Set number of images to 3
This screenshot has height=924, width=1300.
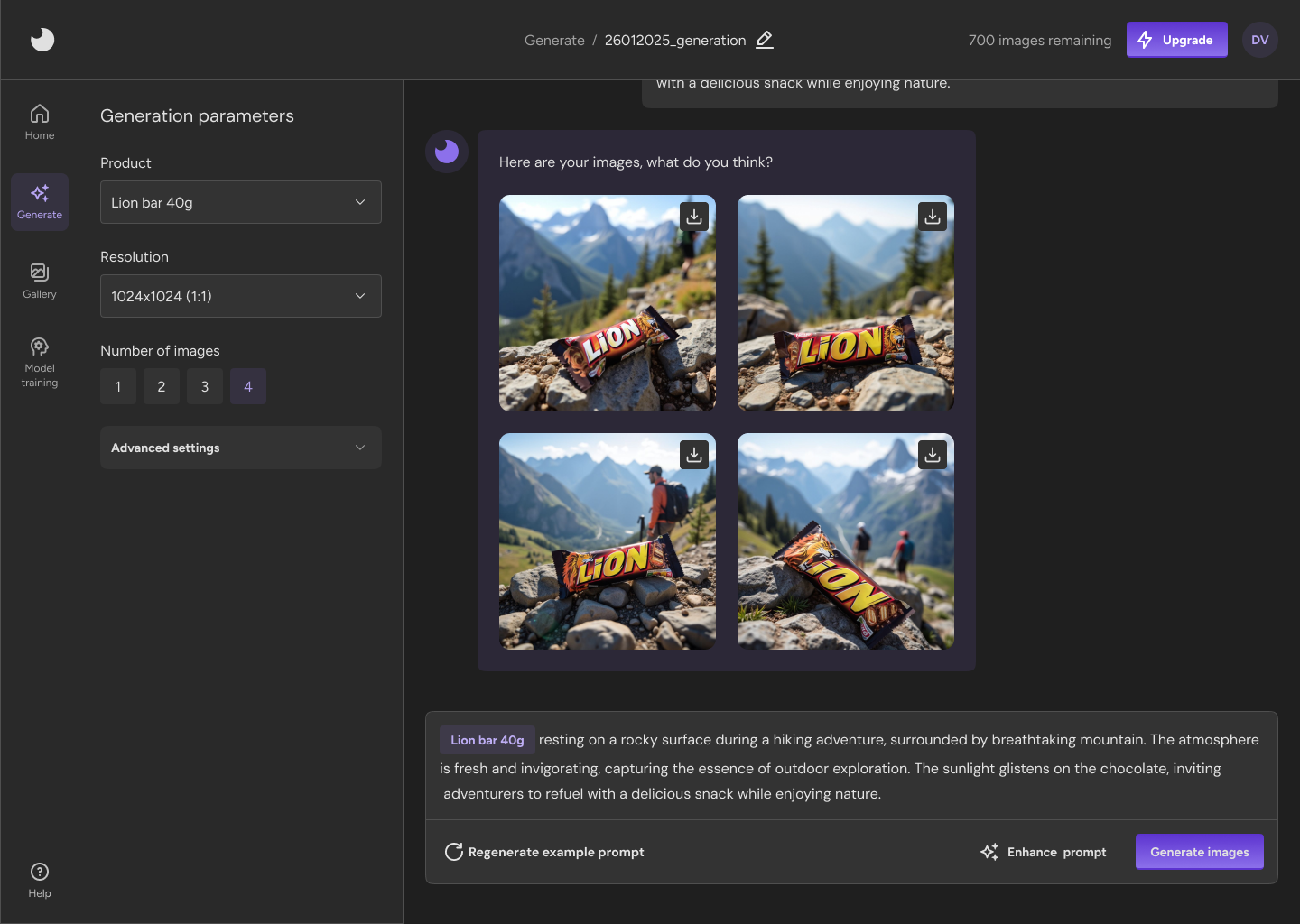pyautogui.click(x=205, y=386)
